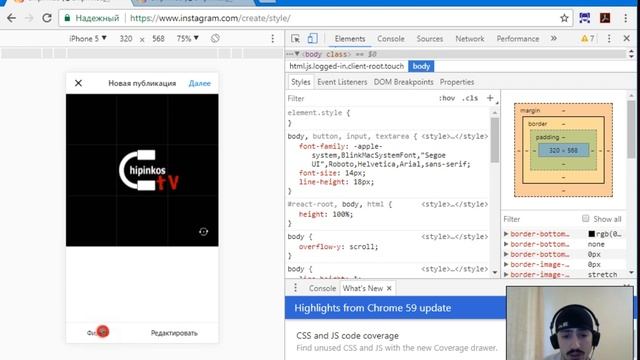Image resolution: width=640 pixels, height=360 pixels.
Task: Open the DOM Breakpoints sub-tab
Action: tap(403, 82)
